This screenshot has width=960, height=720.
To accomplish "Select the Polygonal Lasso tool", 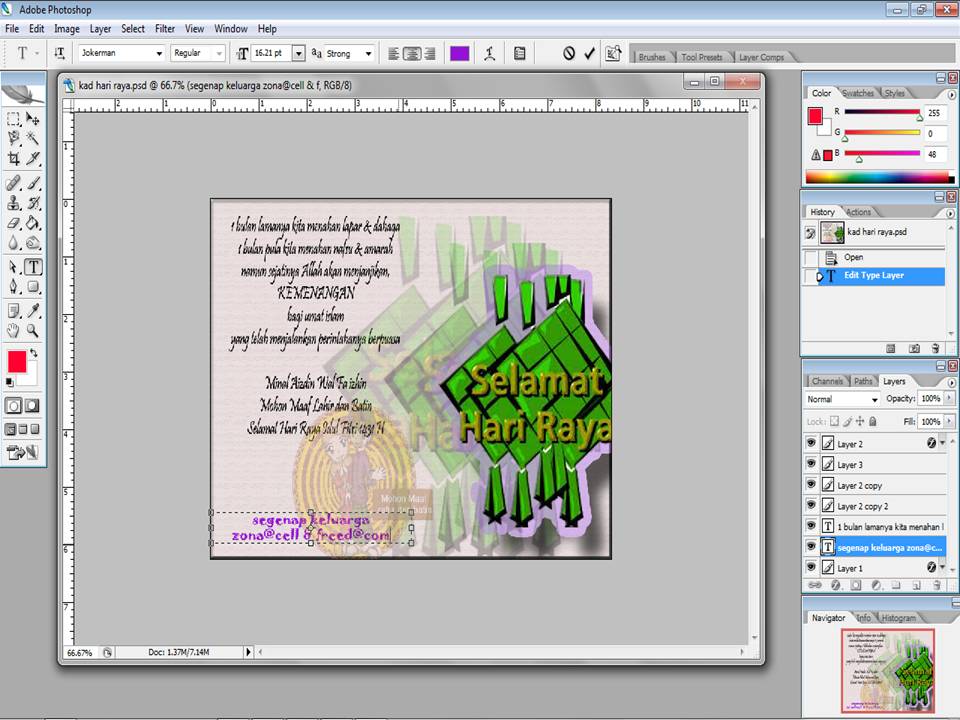I will [13, 139].
